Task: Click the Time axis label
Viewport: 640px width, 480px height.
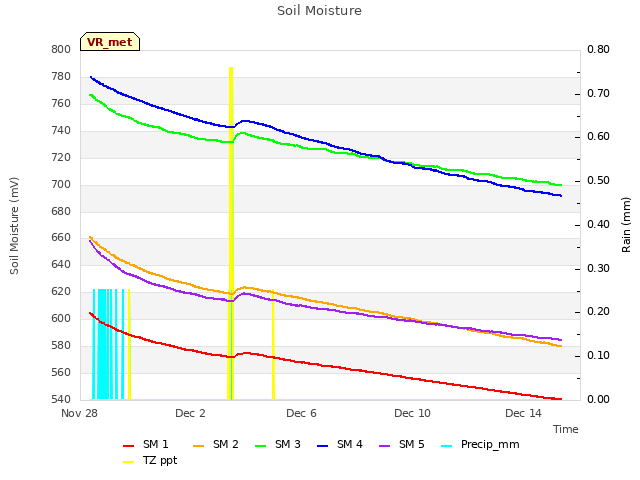Action: point(566,429)
